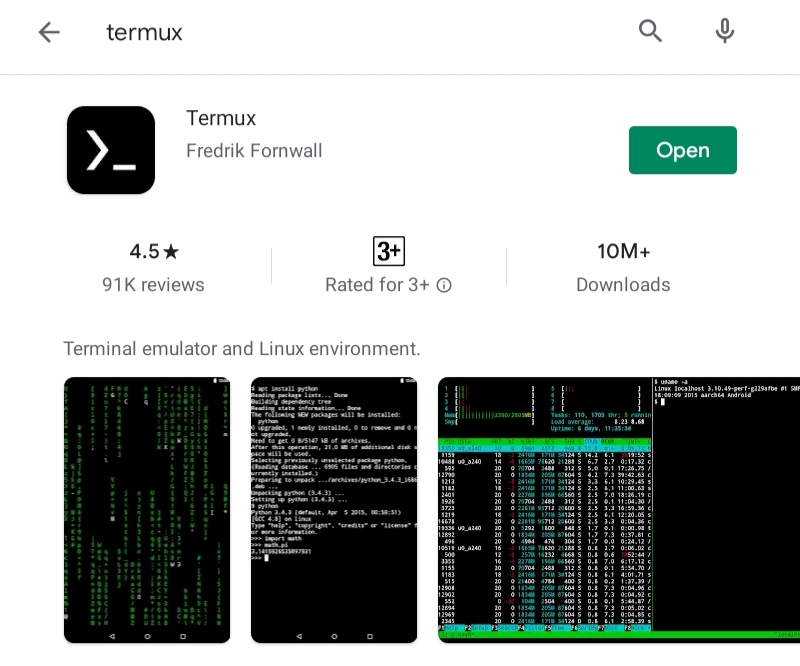Tap the Downloads label

tap(623, 285)
